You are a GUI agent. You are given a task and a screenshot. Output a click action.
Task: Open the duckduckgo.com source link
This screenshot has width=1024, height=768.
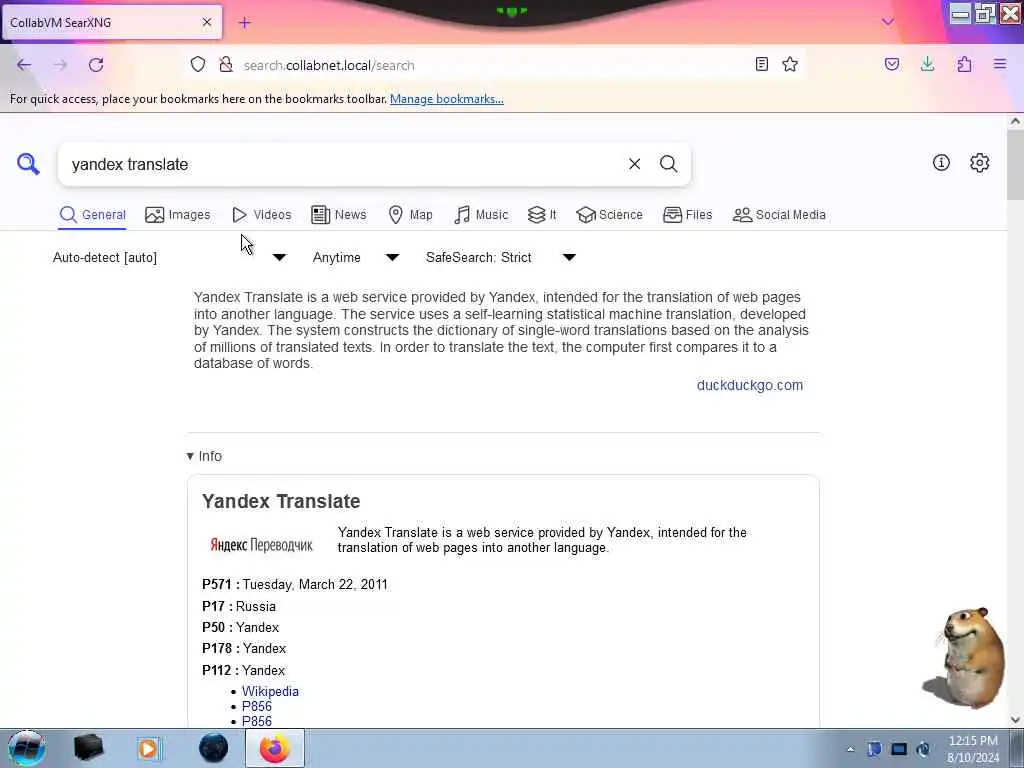point(750,385)
